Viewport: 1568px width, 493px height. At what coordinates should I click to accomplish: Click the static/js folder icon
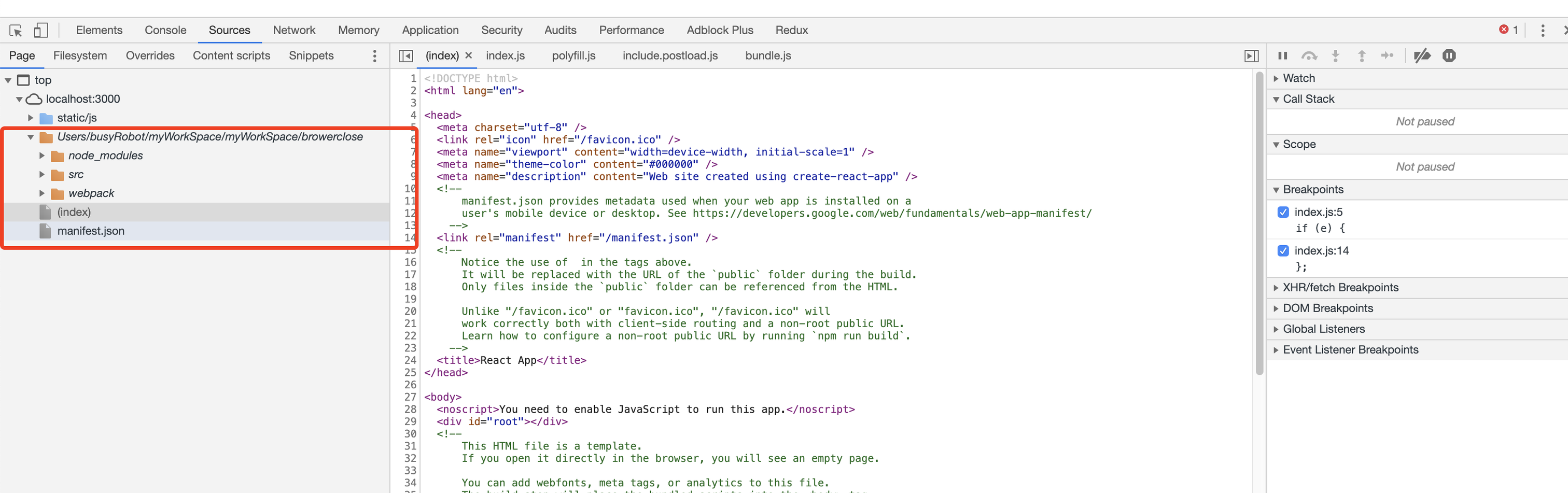[46, 118]
